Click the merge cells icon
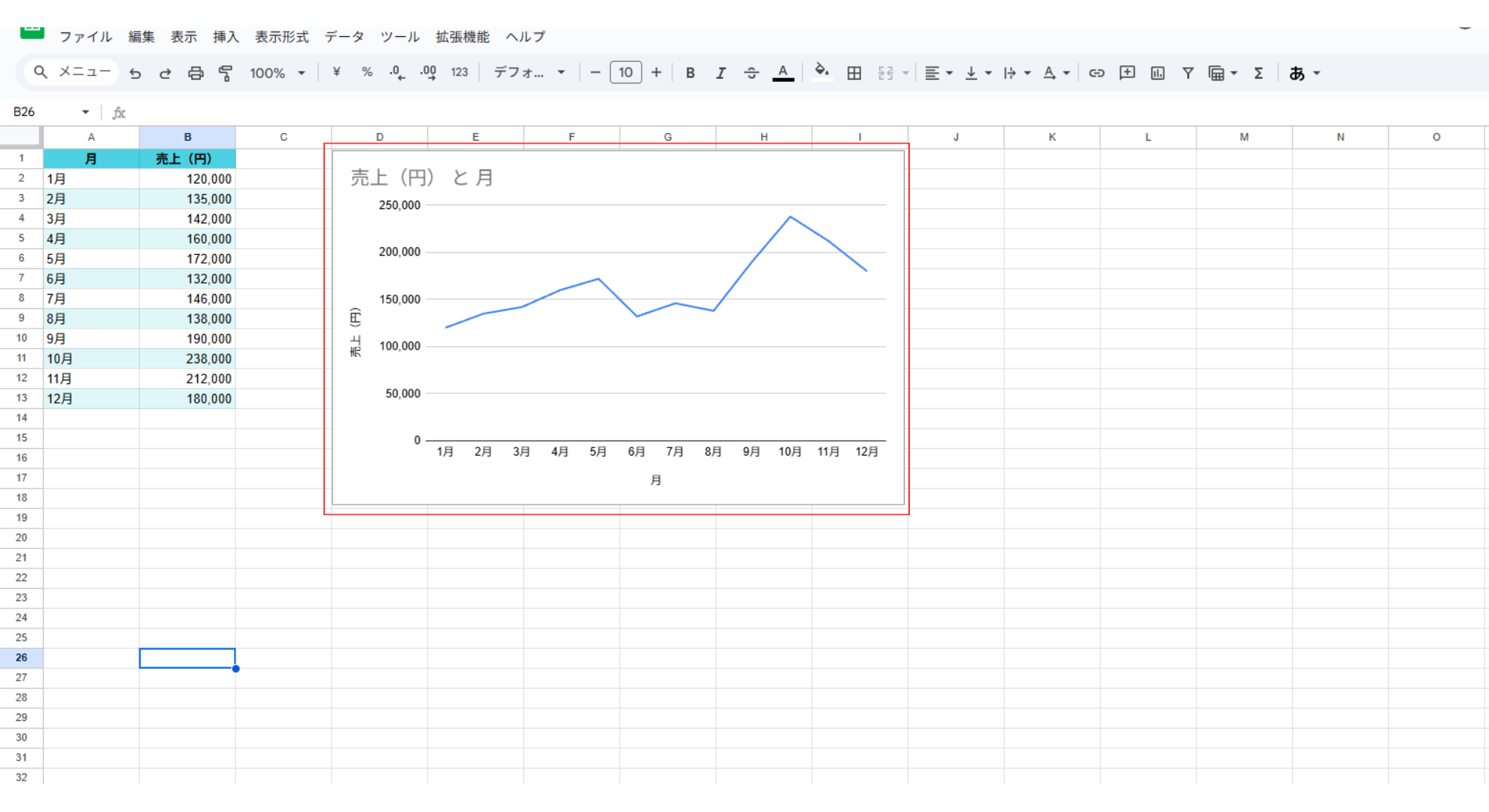 885,73
